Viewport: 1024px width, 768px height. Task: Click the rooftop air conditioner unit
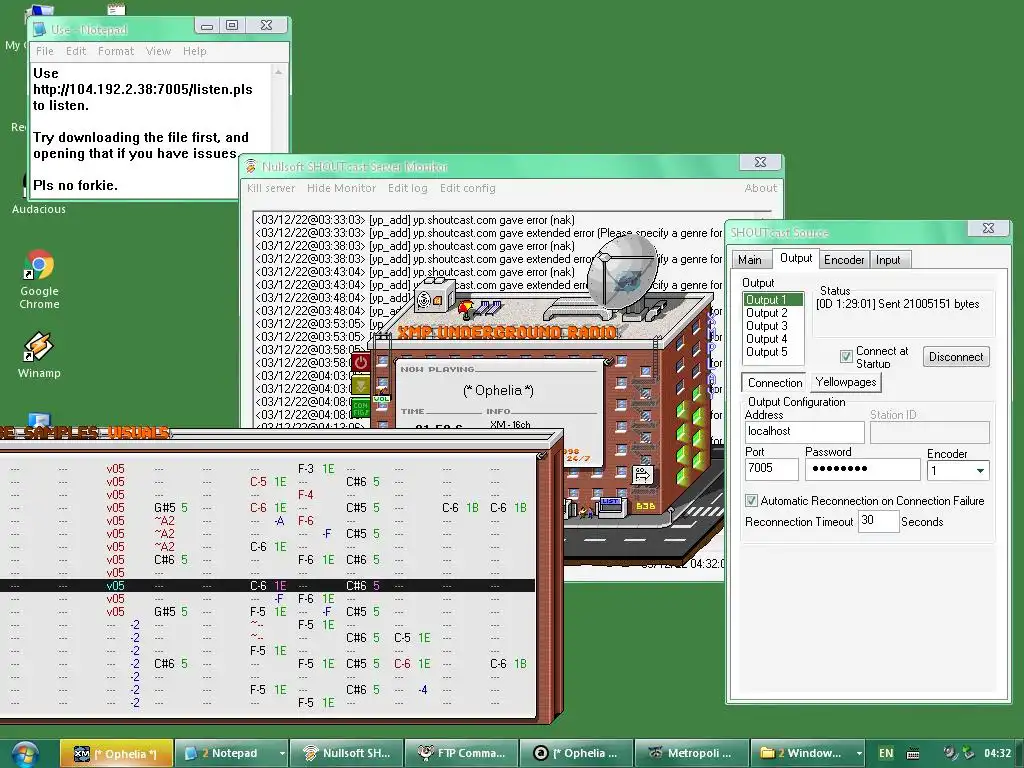point(434,296)
